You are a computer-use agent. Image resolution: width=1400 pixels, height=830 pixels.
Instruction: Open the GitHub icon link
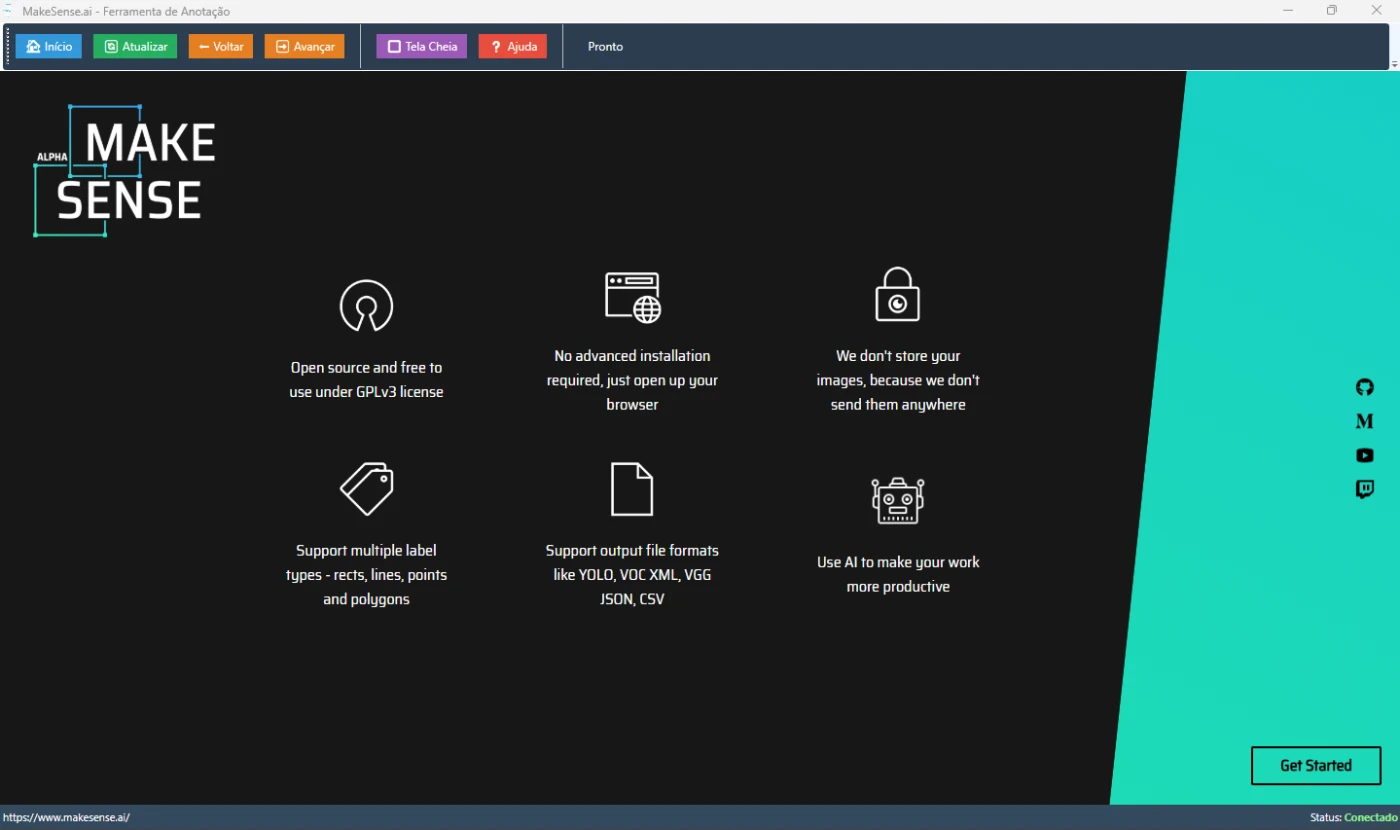[1364, 387]
